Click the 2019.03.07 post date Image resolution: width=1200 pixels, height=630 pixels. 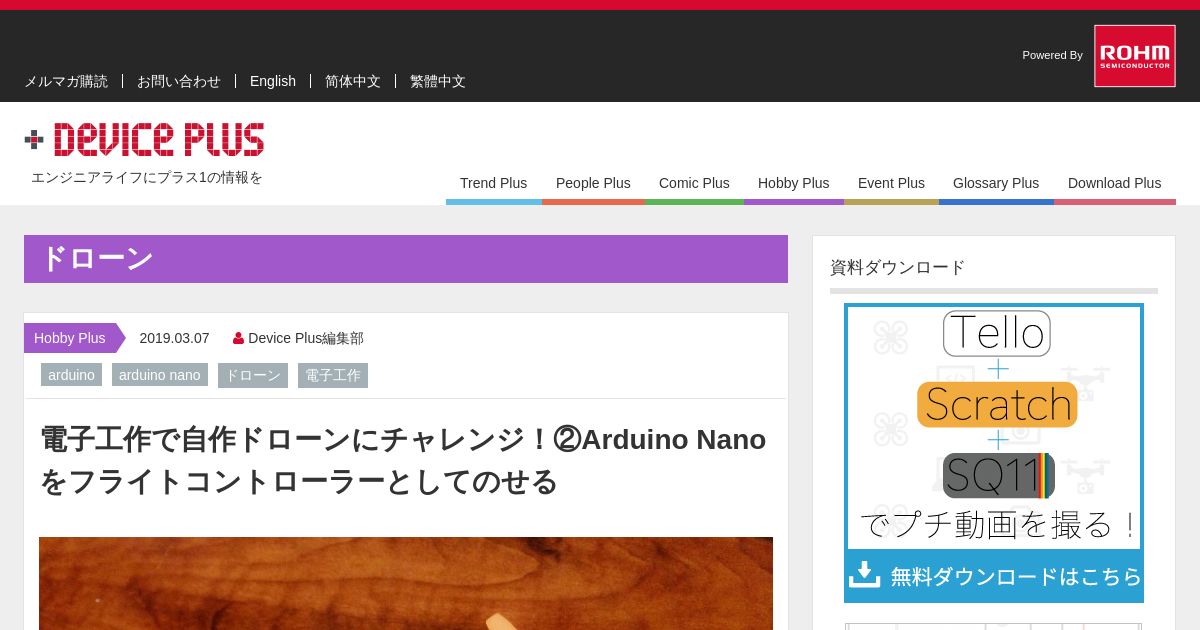(x=174, y=338)
